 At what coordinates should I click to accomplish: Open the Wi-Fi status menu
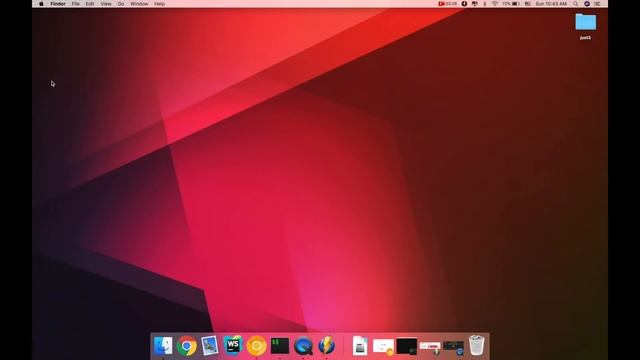(495, 4)
